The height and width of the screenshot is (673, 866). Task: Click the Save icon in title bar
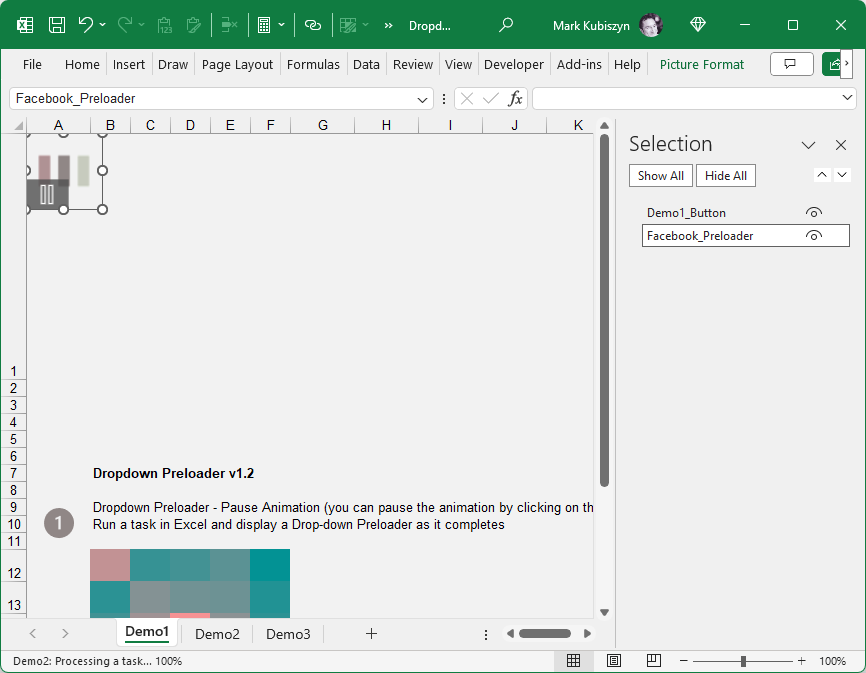pos(57,25)
